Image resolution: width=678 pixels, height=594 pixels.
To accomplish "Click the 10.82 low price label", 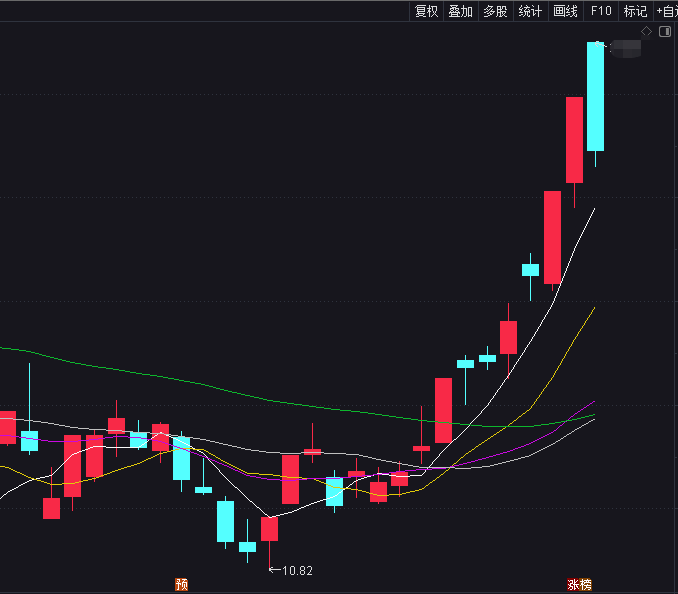I will pyautogui.click(x=297, y=571).
